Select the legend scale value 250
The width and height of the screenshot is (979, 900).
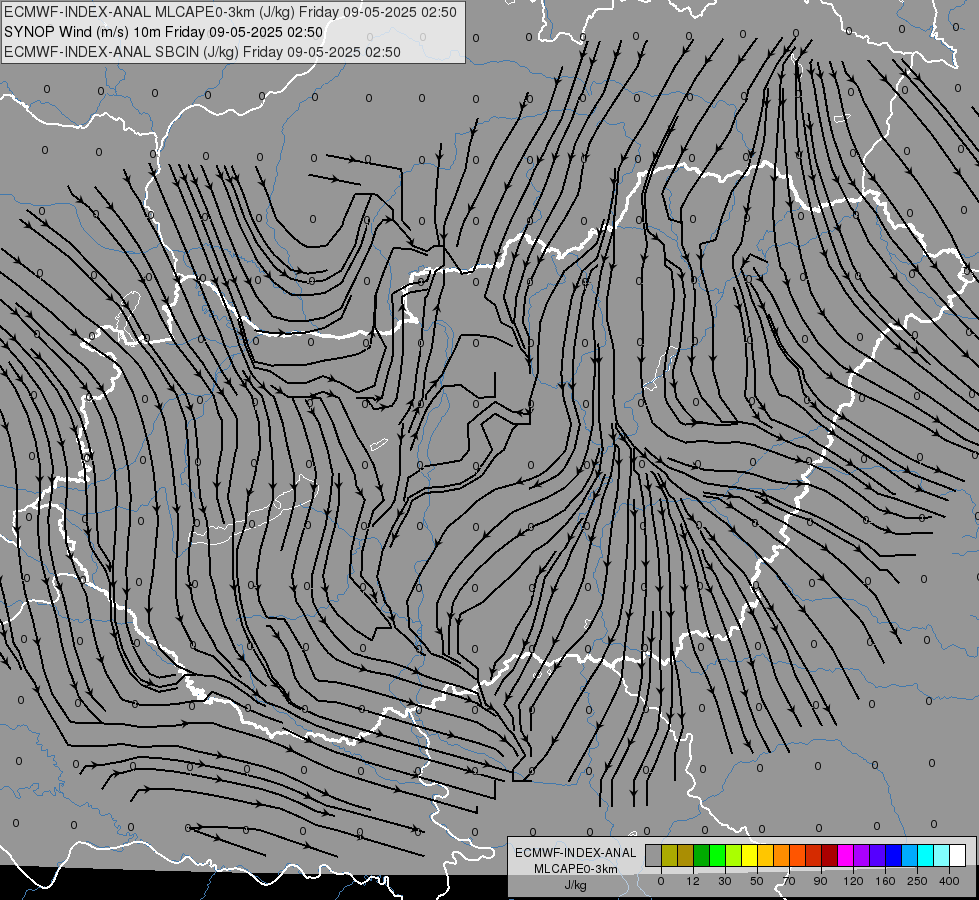tap(917, 881)
